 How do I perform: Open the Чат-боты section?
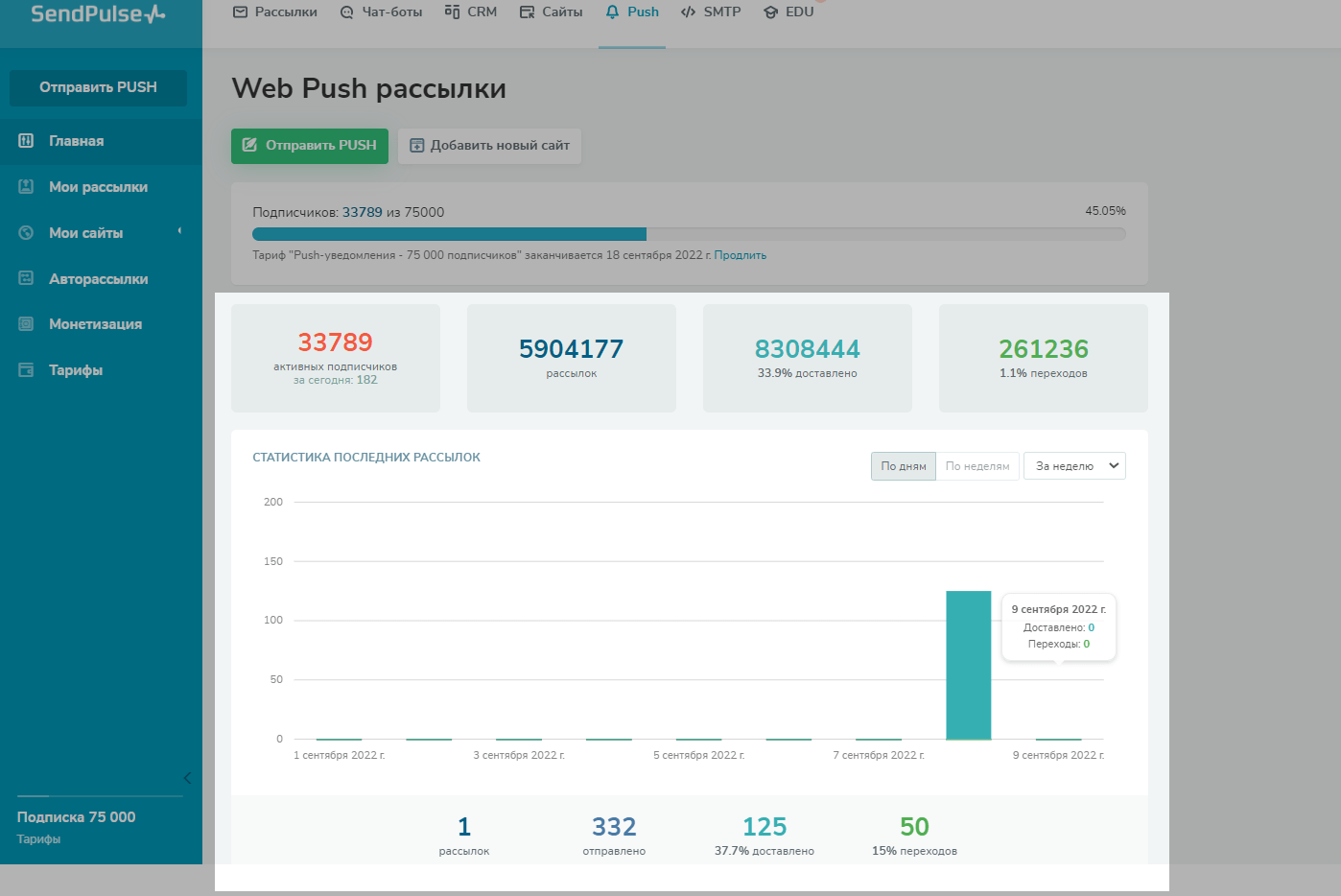click(x=382, y=12)
